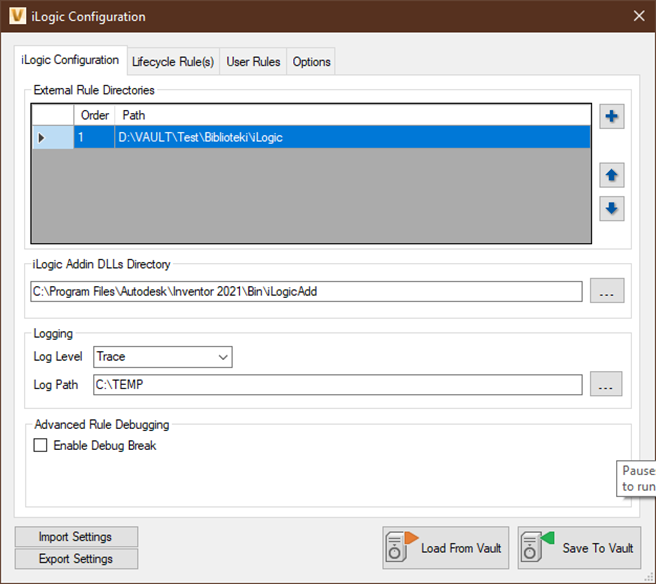The width and height of the screenshot is (656, 584).
Task: Click the Addin DLLs directory path field
Action: [305, 291]
